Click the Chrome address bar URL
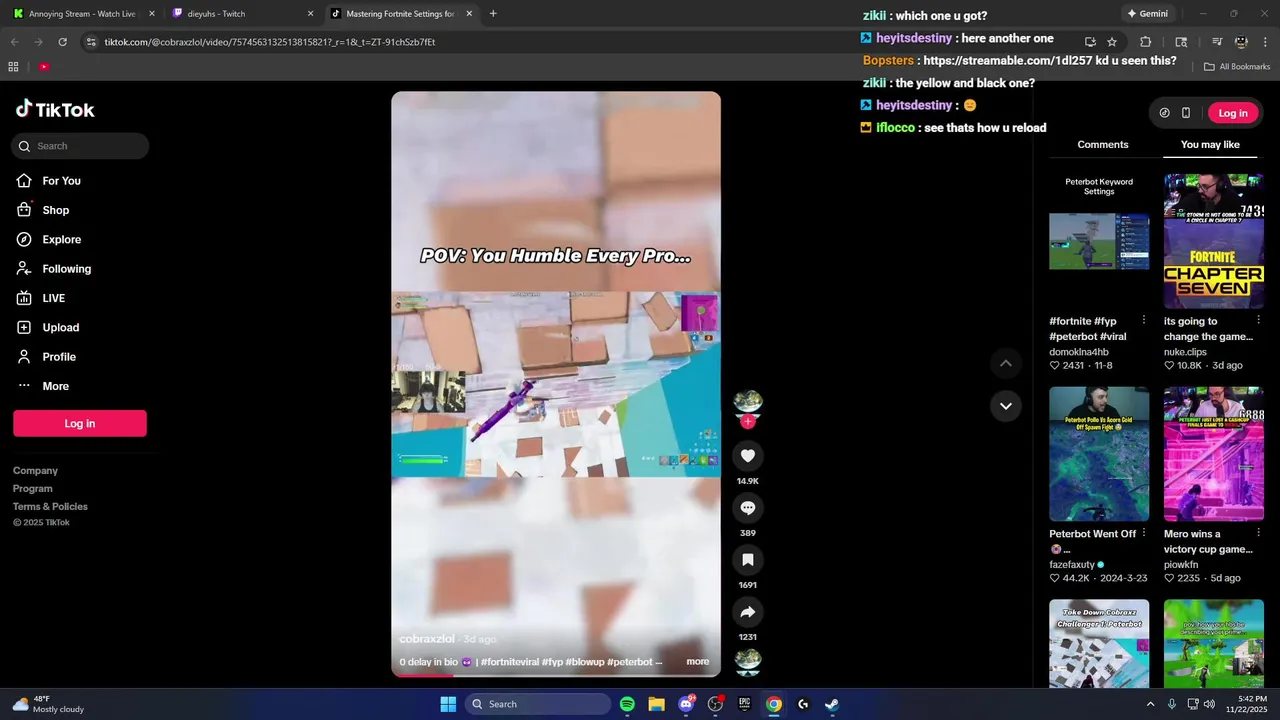The height and width of the screenshot is (720, 1280). (270, 42)
